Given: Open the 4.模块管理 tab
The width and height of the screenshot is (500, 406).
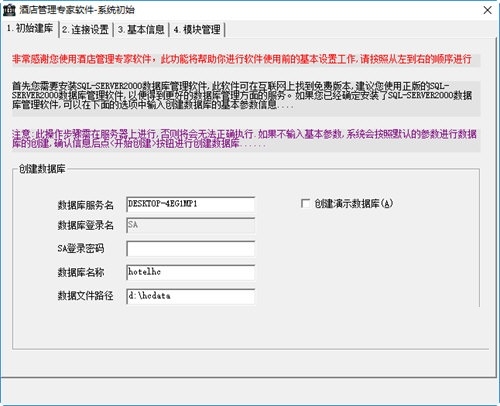Looking at the screenshot, I should [x=197, y=30].
